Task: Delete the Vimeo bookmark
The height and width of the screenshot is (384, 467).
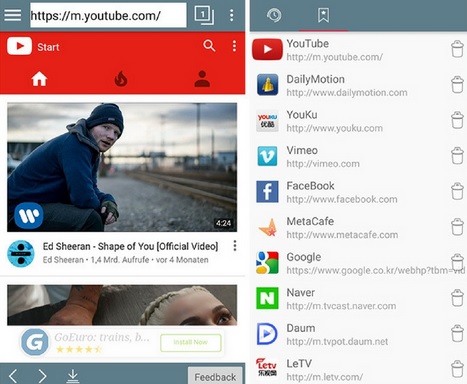Action: (457, 156)
